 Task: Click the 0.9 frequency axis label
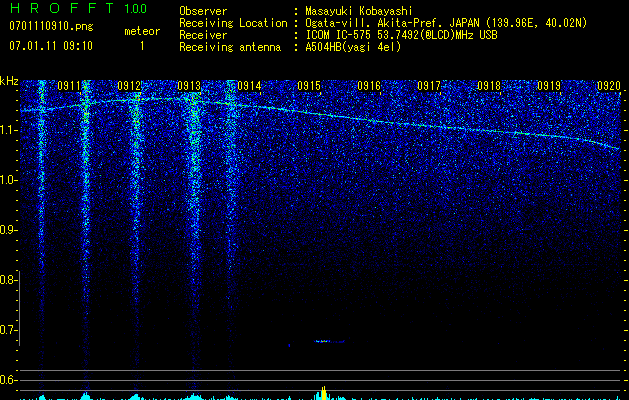8,230
